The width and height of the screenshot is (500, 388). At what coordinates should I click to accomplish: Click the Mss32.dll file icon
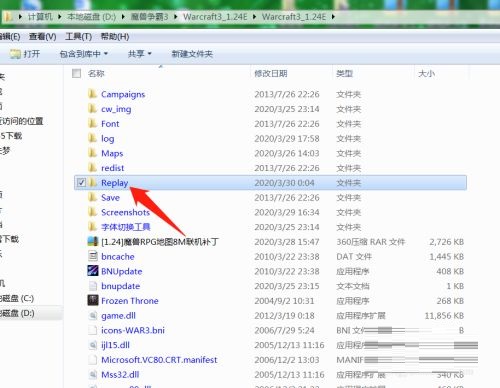pos(92,374)
